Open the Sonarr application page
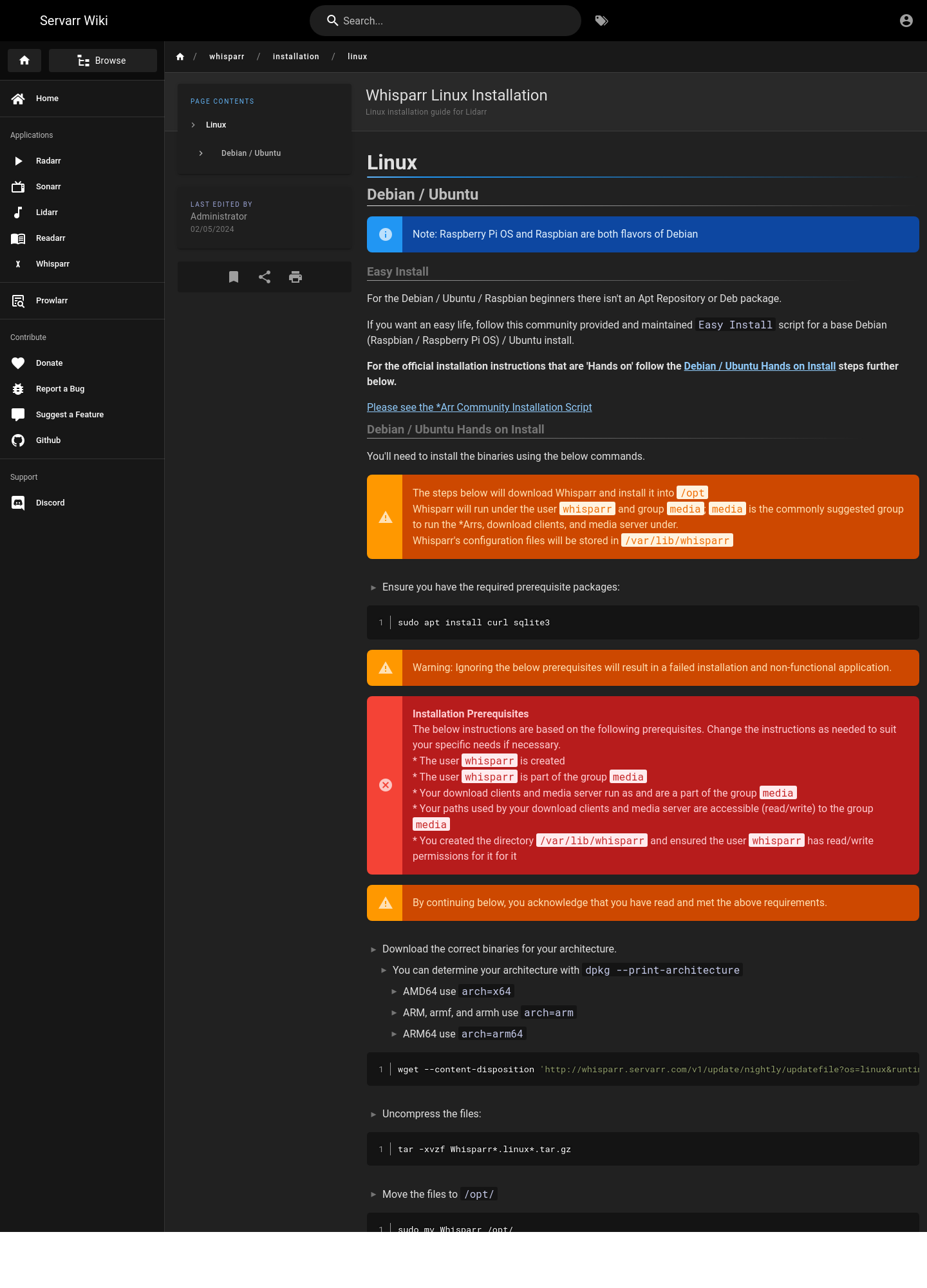 82,187
